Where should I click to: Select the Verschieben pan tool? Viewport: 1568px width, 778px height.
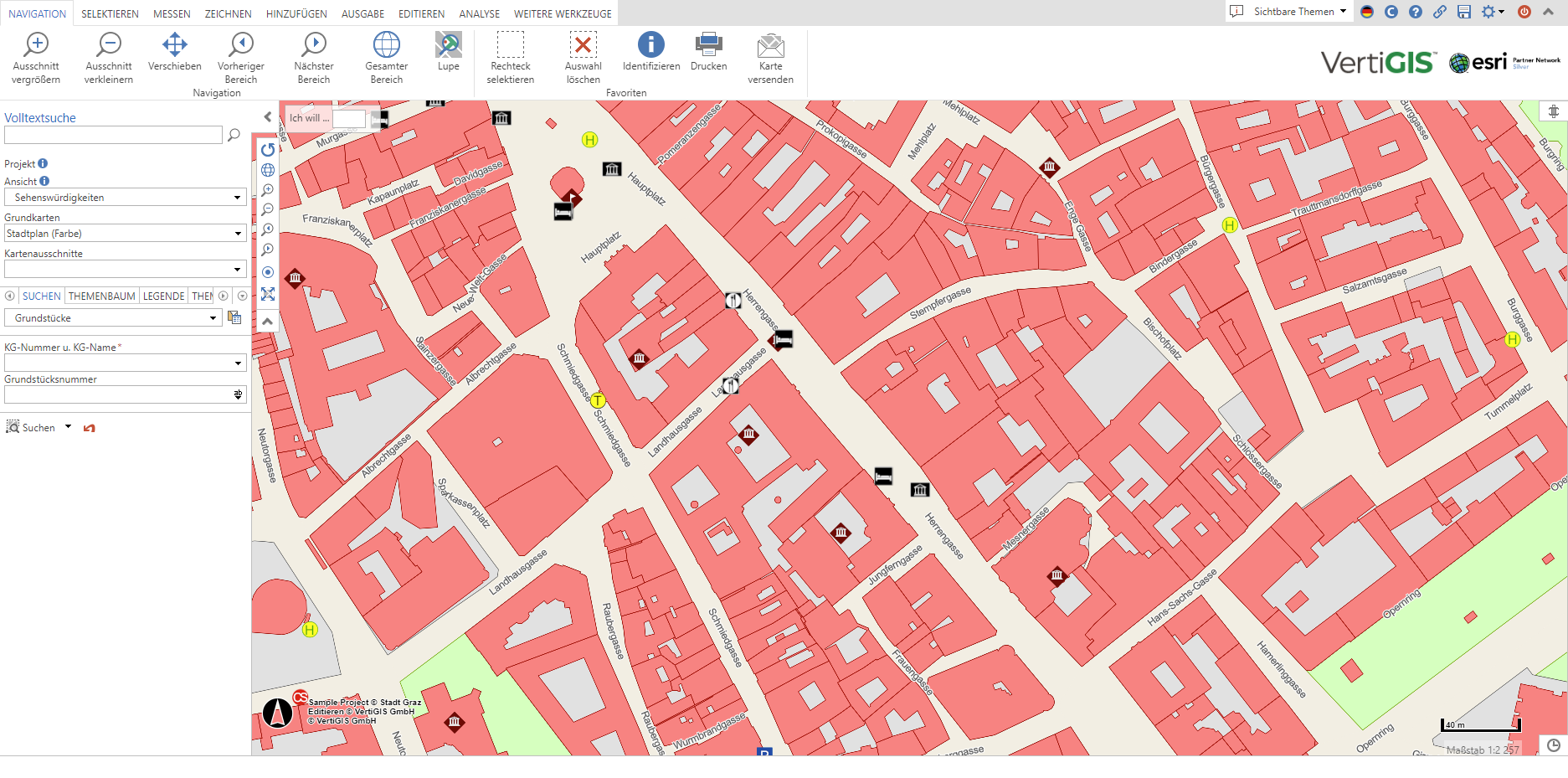point(174,52)
